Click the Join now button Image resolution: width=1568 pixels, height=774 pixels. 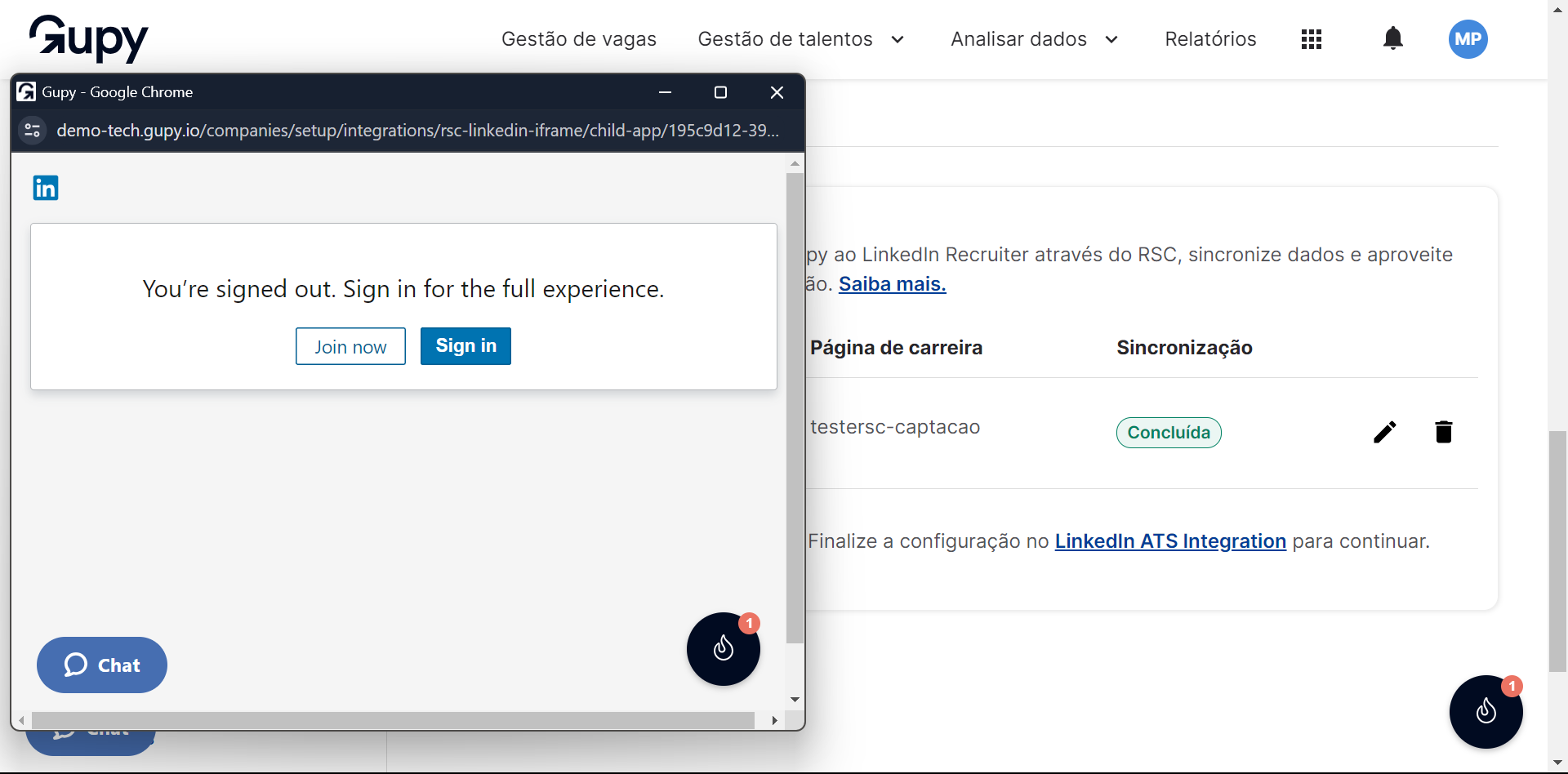point(350,346)
